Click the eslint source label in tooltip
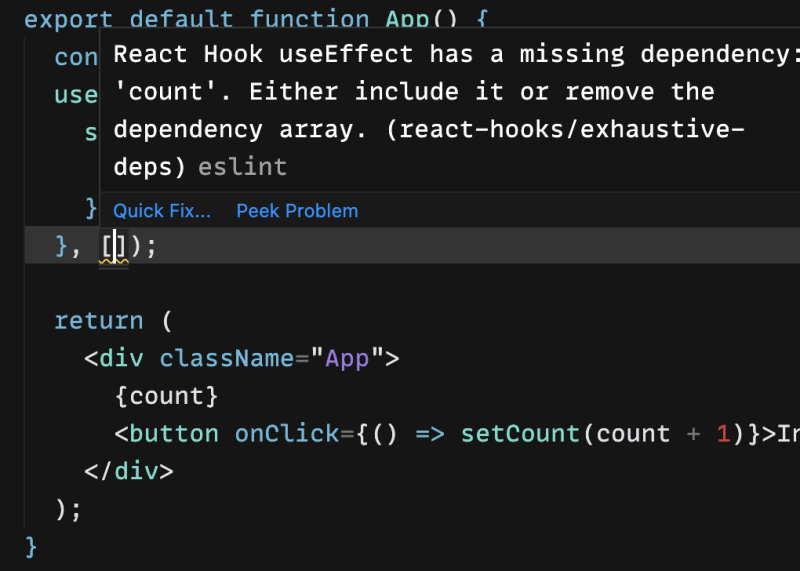Image resolution: width=800 pixels, height=571 pixels. click(x=242, y=167)
